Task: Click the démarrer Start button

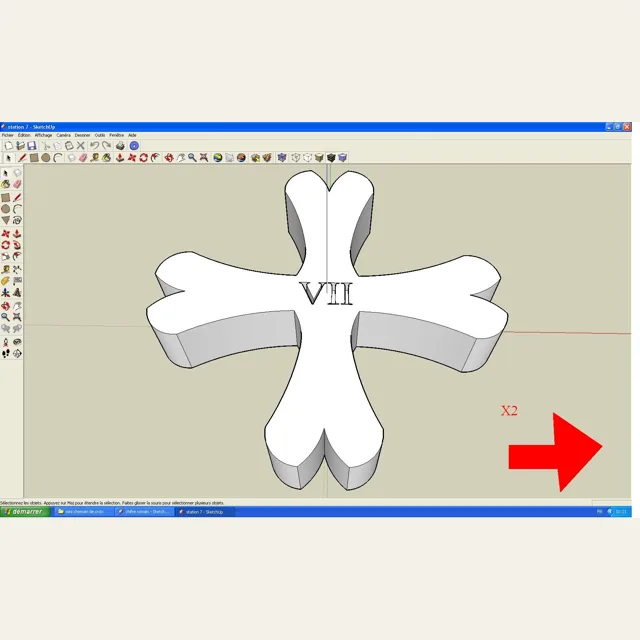Action: point(25,511)
